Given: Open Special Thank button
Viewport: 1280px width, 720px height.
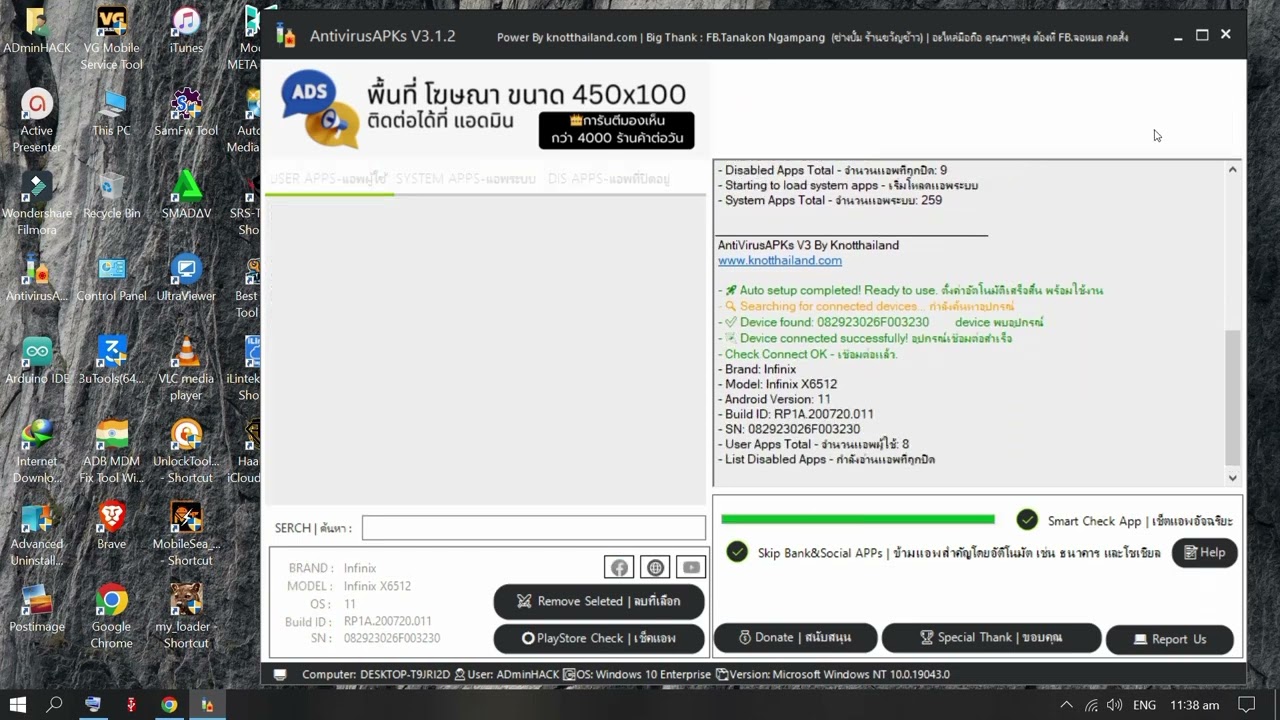Looking at the screenshot, I should [x=991, y=638].
